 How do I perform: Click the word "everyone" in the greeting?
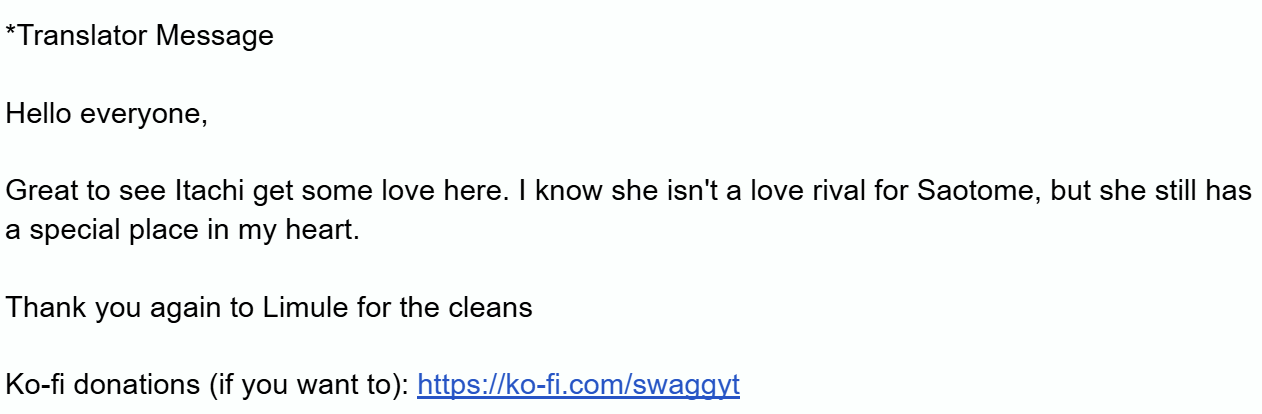(143, 114)
